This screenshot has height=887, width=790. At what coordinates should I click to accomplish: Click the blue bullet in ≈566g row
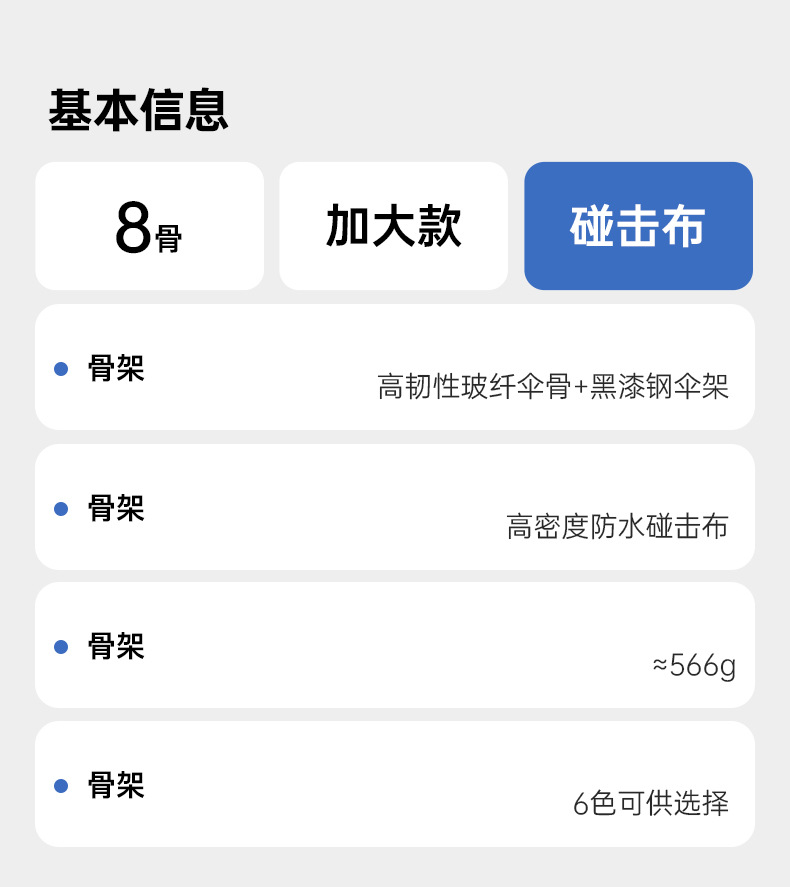[x=61, y=647]
